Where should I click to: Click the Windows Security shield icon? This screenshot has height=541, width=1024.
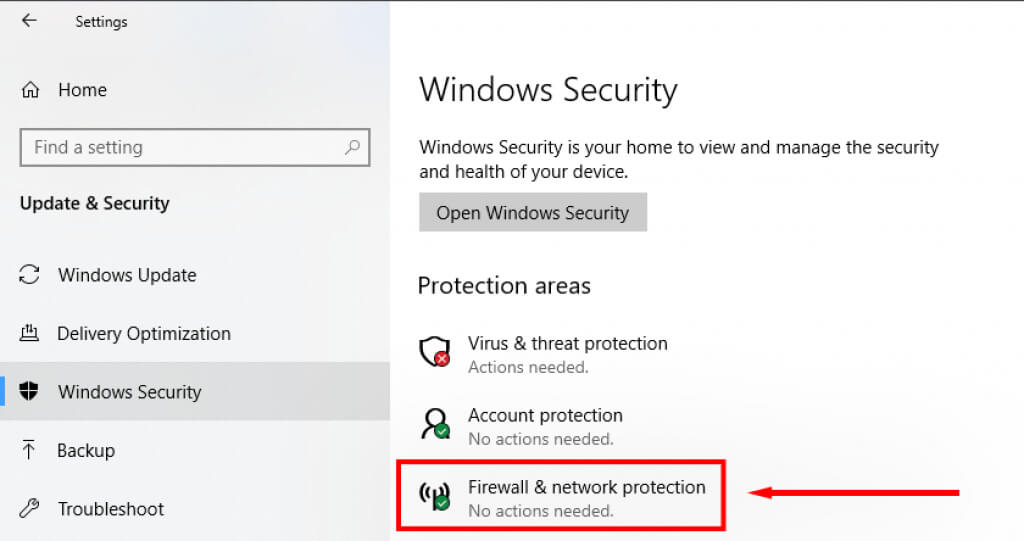pos(30,392)
